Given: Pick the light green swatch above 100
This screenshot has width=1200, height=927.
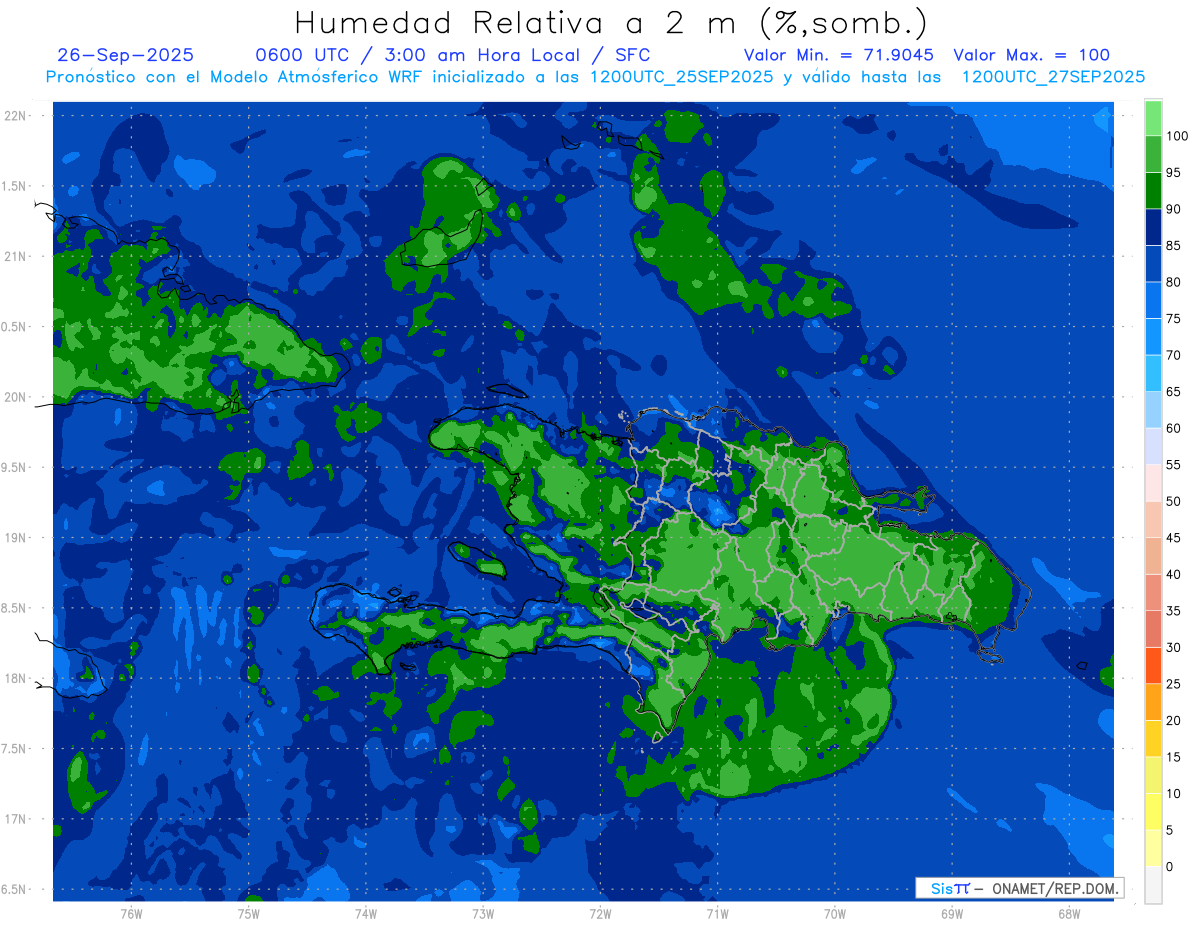Looking at the screenshot, I should [1153, 118].
